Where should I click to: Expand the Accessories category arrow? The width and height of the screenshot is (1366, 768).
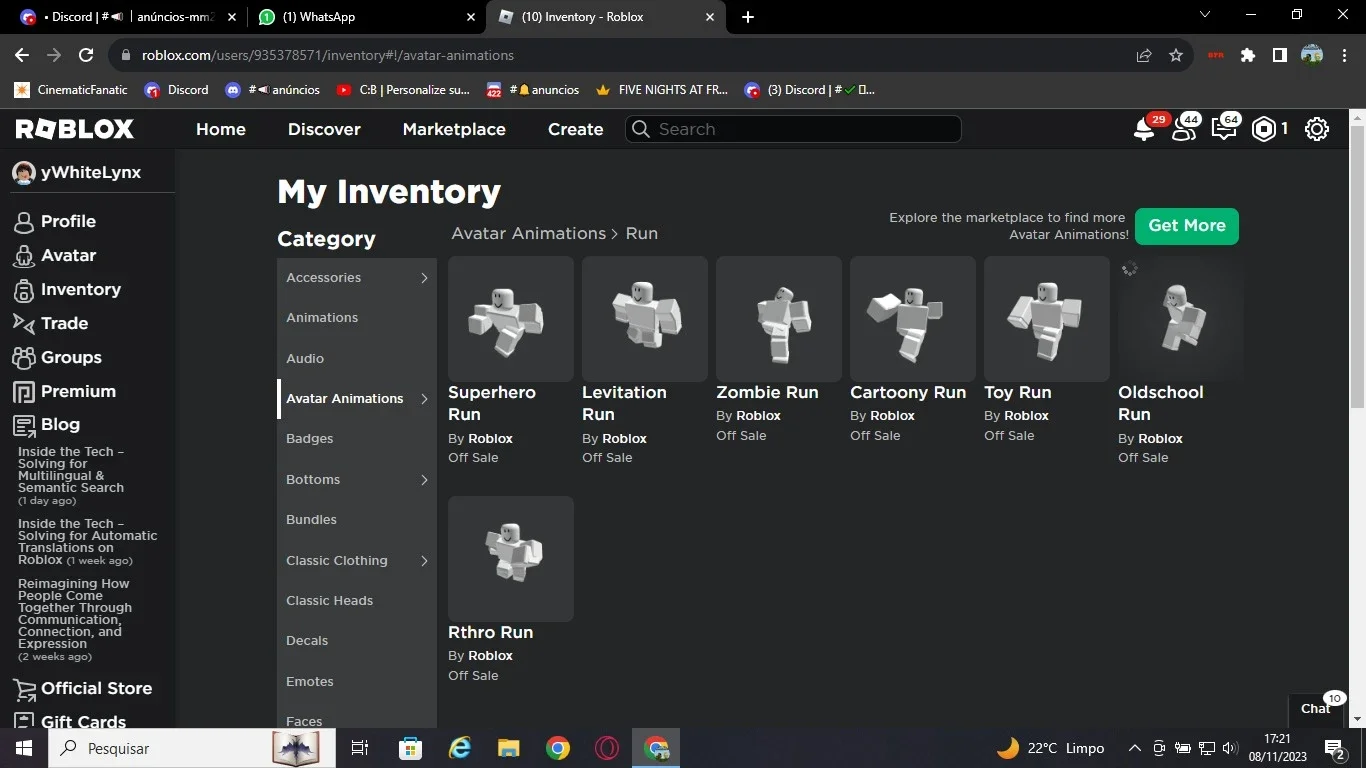click(424, 278)
